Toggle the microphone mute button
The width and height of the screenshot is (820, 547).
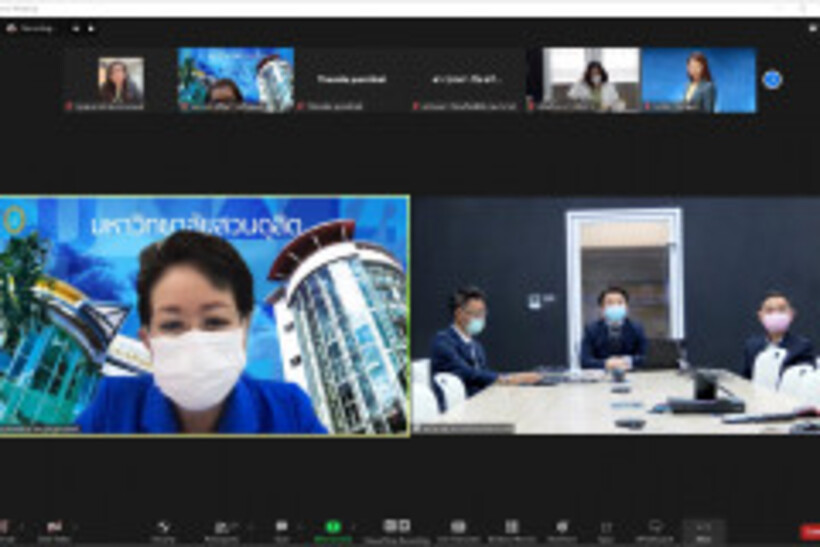click(x=3, y=528)
